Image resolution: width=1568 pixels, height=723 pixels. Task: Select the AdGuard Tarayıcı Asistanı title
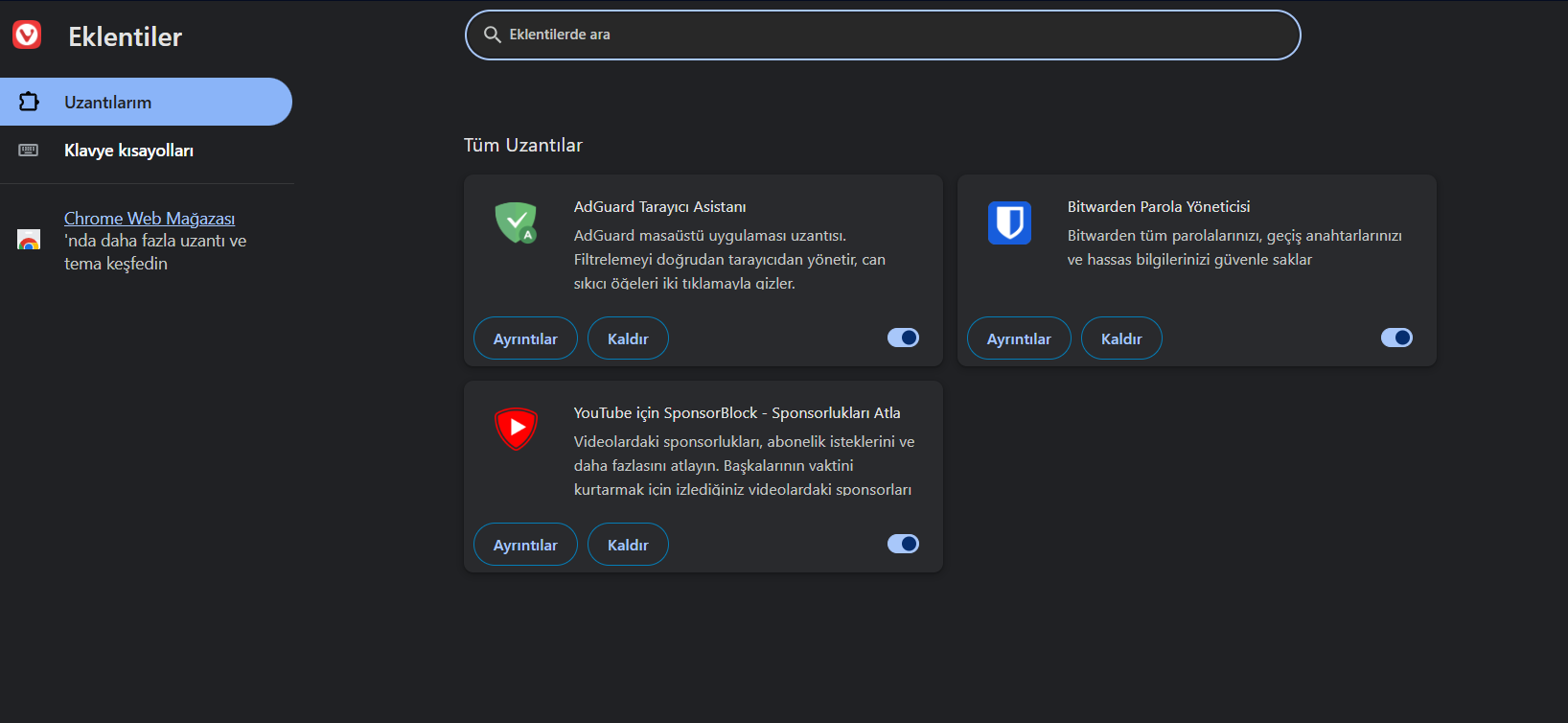tap(660, 207)
